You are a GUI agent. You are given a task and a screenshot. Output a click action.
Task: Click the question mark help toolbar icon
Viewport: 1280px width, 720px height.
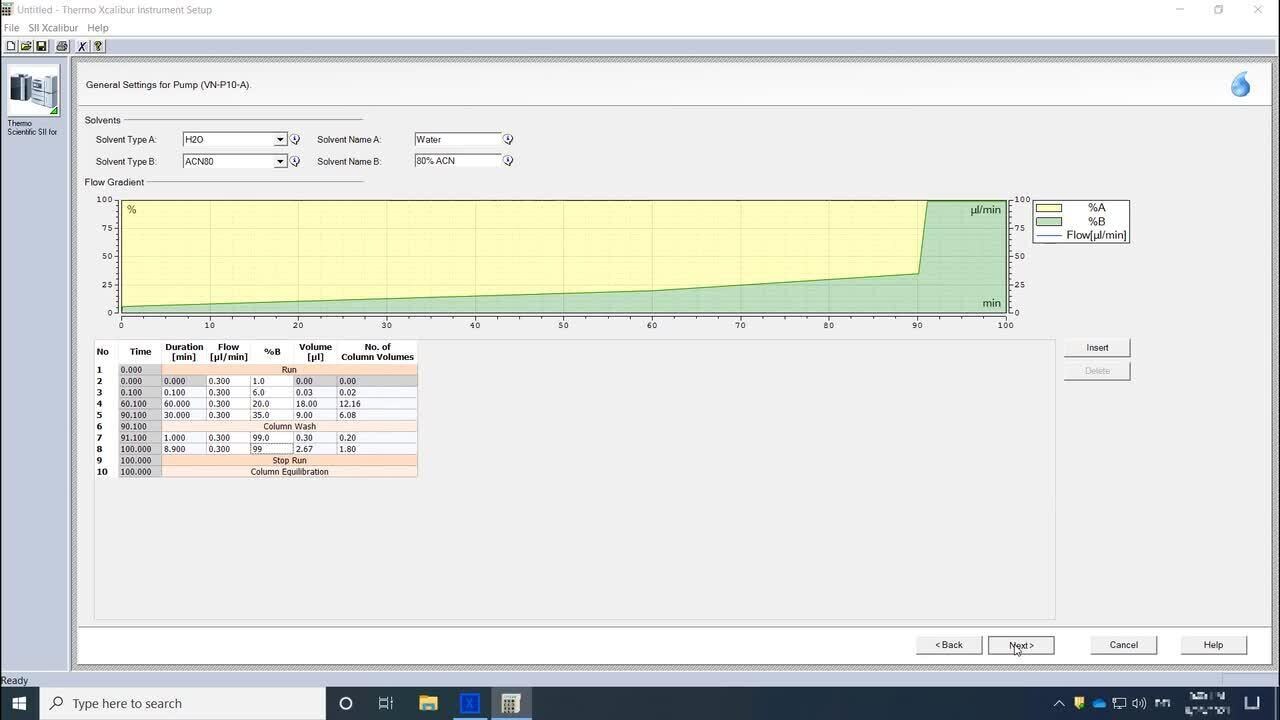[x=98, y=46]
